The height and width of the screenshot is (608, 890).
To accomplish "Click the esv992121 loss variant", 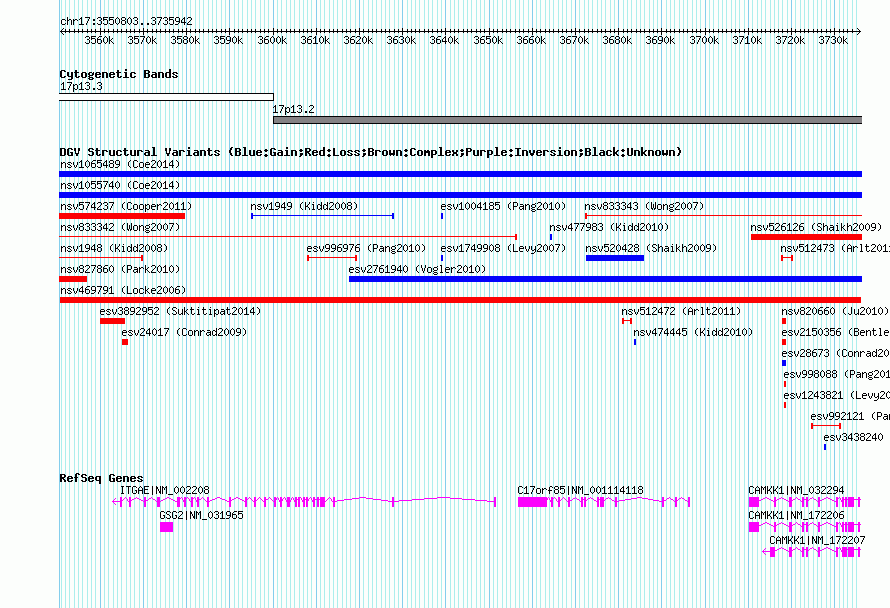I will 826,426.
